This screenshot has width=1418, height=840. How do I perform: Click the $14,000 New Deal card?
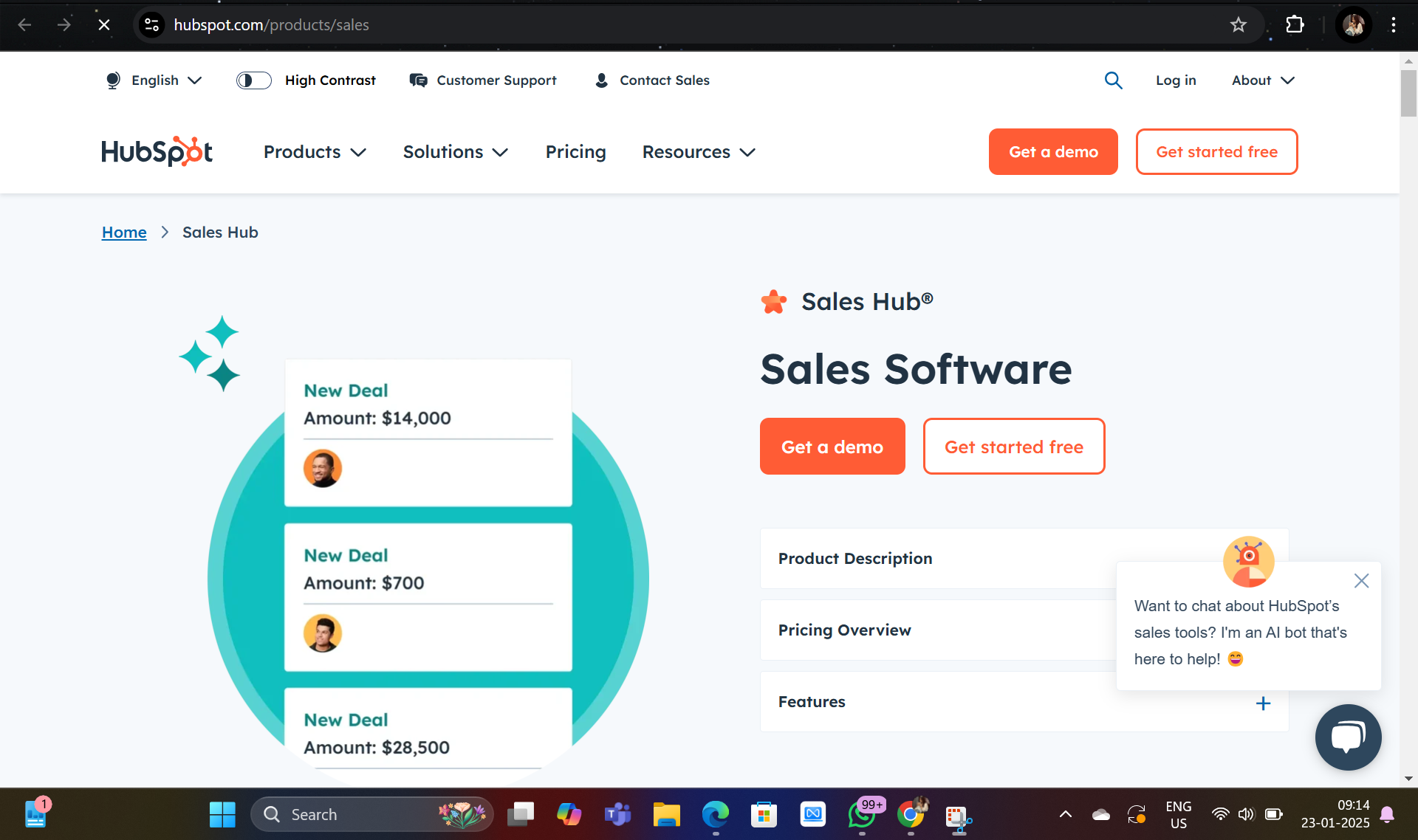(428, 433)
